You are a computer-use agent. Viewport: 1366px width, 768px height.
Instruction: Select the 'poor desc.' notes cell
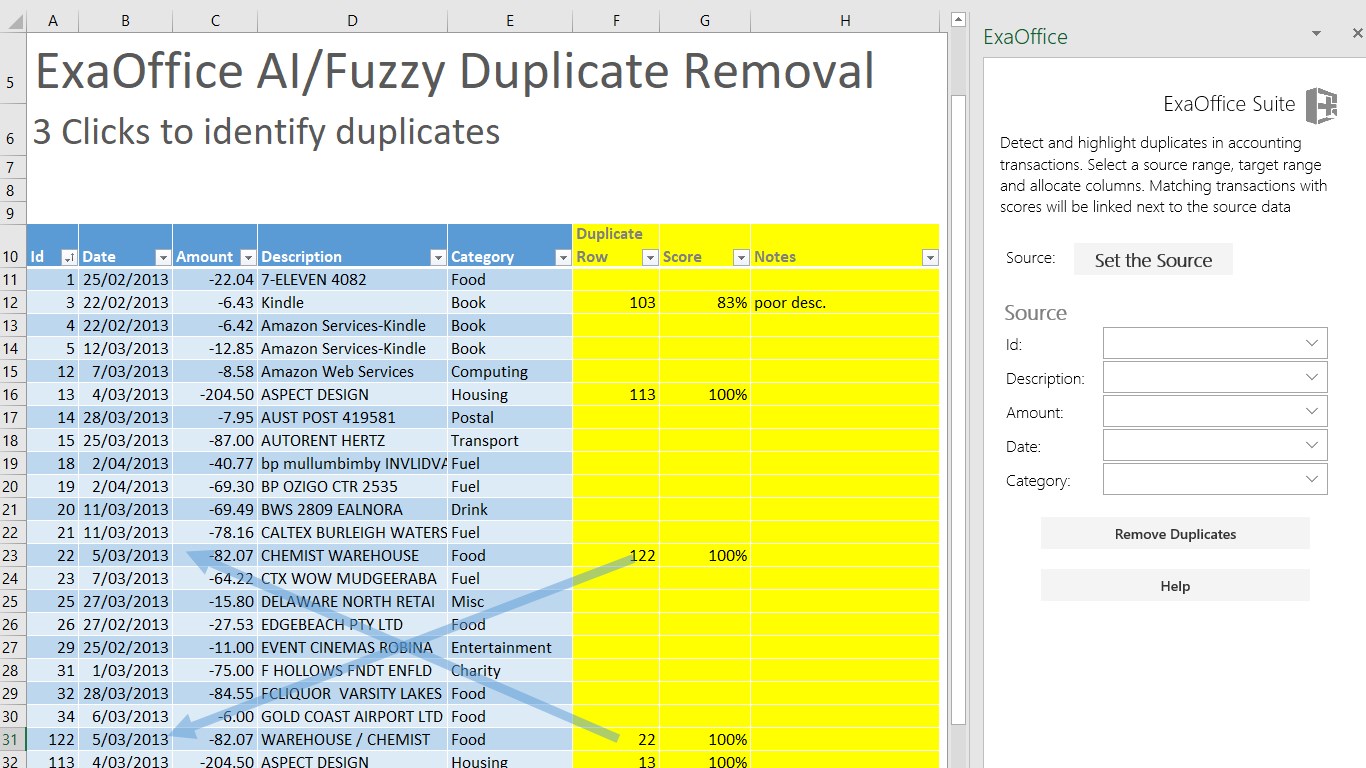(845, 302)
